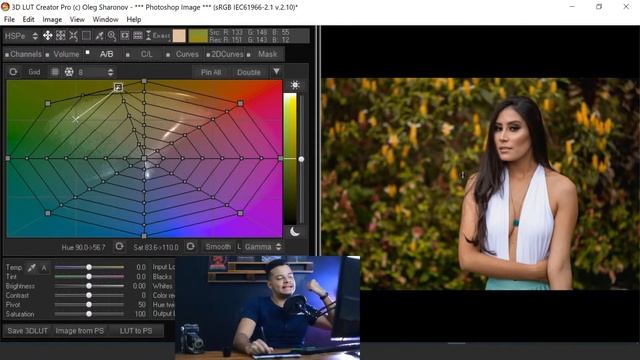
Task: Open the down-arrow menu next to Double
Action: 276,72
